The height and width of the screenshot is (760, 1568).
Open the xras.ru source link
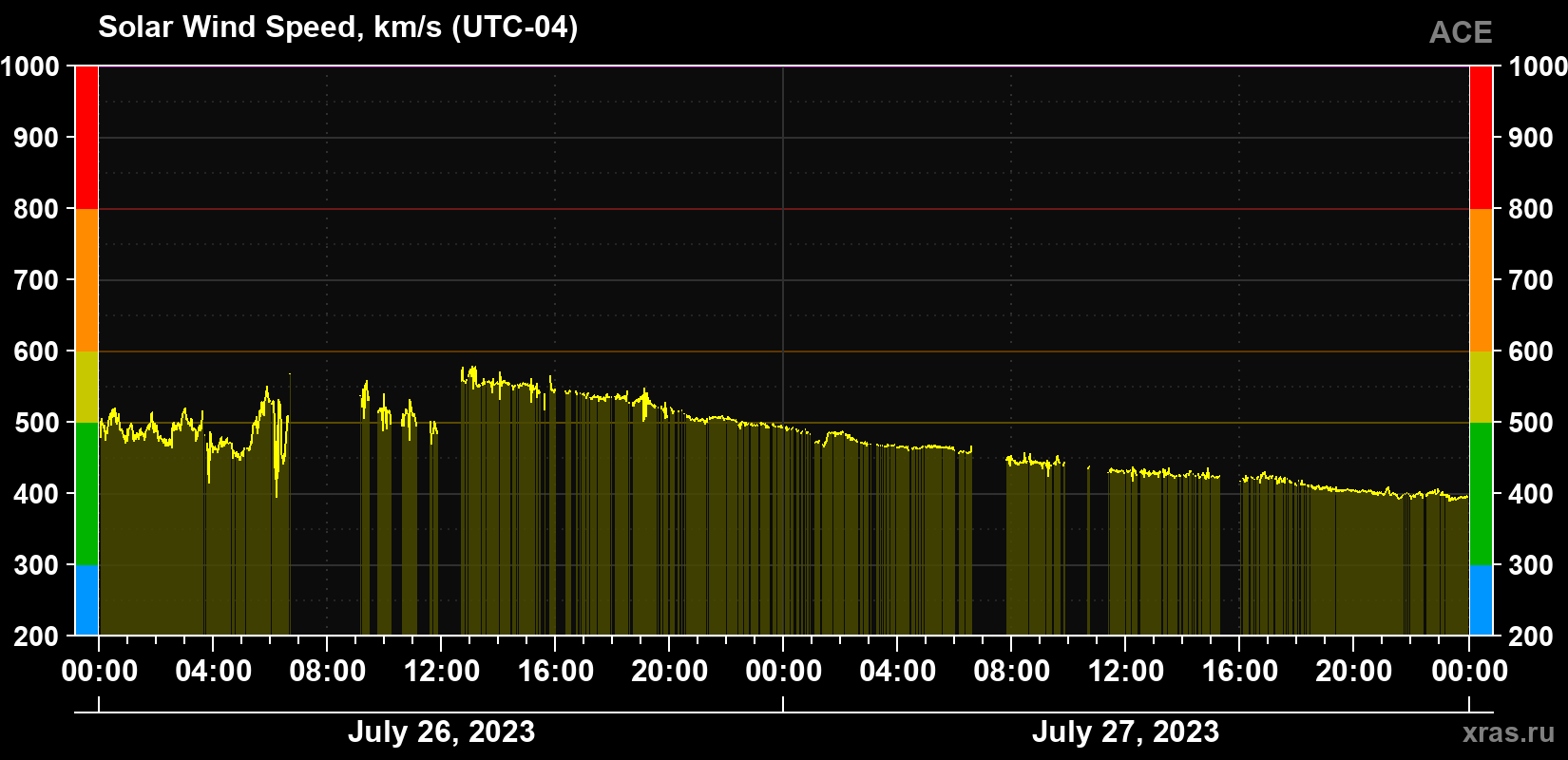click(x=1508, y=732)
